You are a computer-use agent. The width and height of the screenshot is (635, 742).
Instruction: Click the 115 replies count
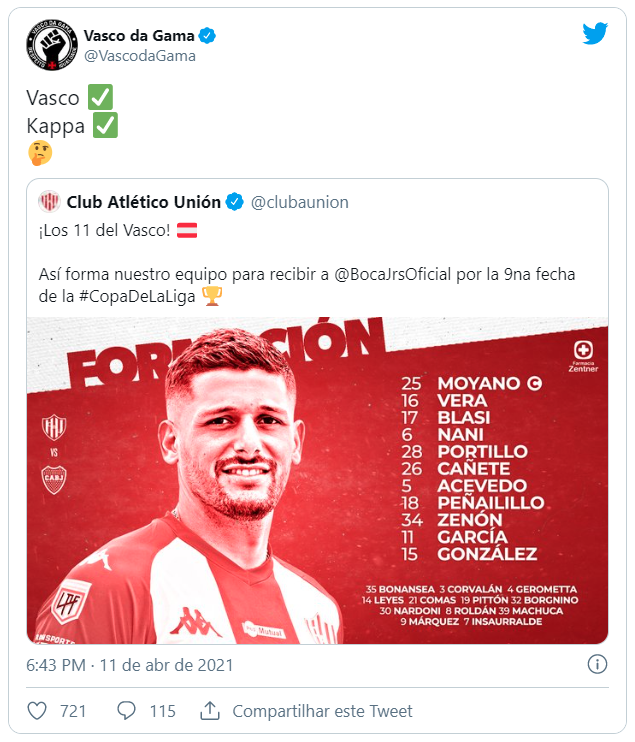(x=162, y=711)
